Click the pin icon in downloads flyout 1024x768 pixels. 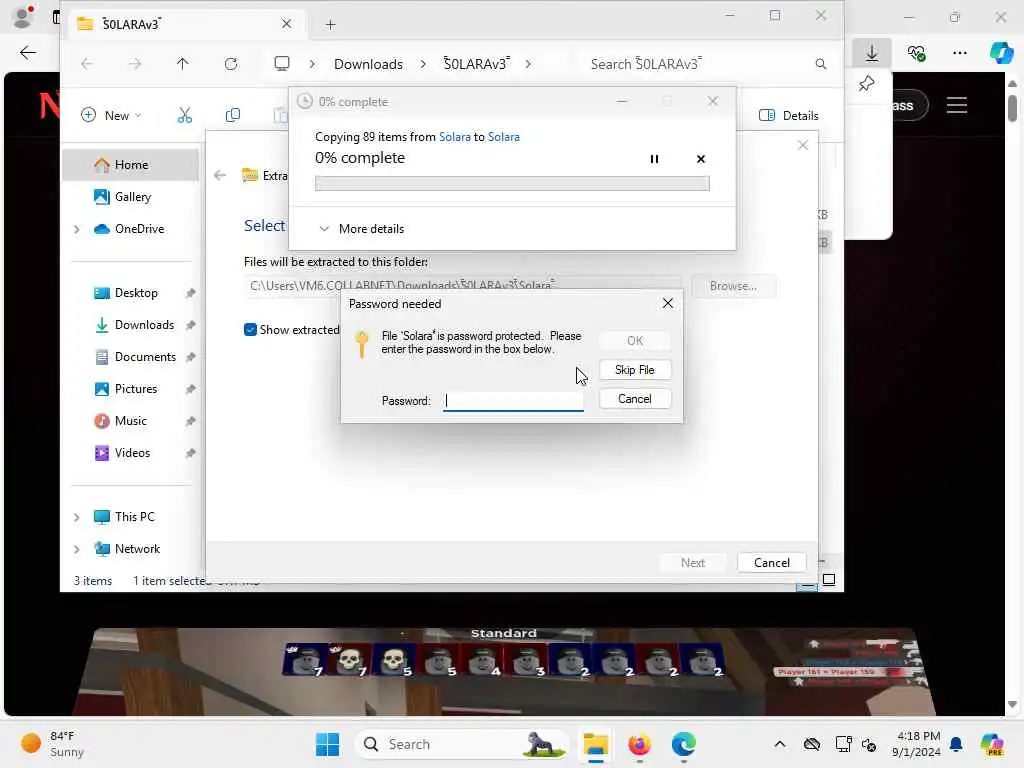[x=866, y=84]
